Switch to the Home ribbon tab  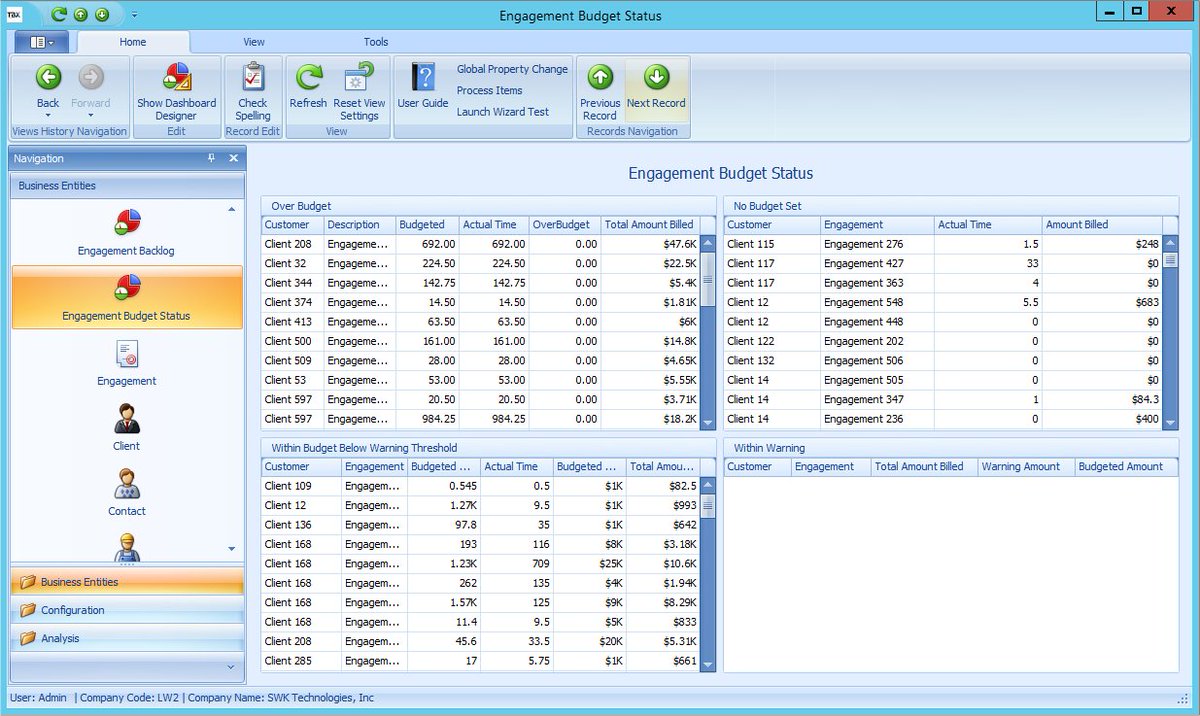tap(133, 42)
